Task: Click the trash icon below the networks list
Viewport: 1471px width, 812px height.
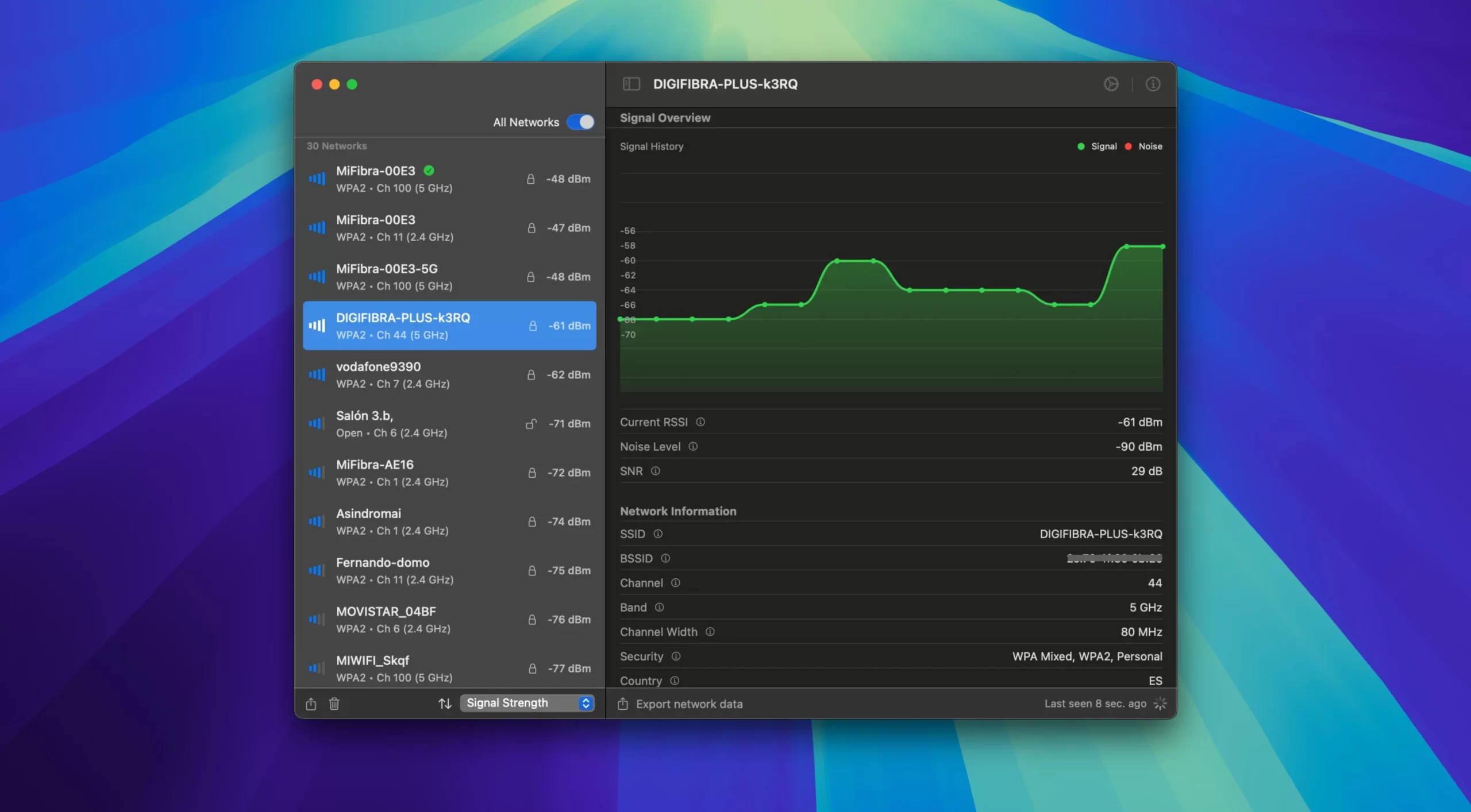Action: (x=334, y=703)
